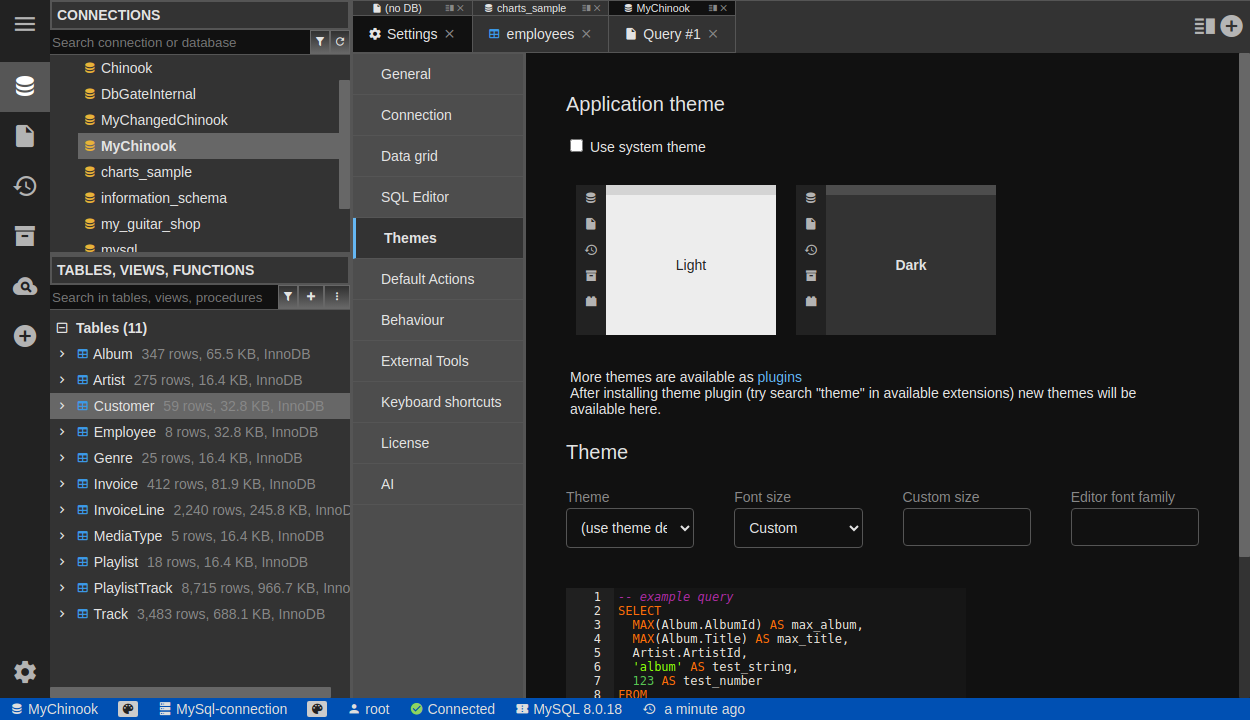
Task: Click the plus icon in tables panel
Action: pos(311,297)
